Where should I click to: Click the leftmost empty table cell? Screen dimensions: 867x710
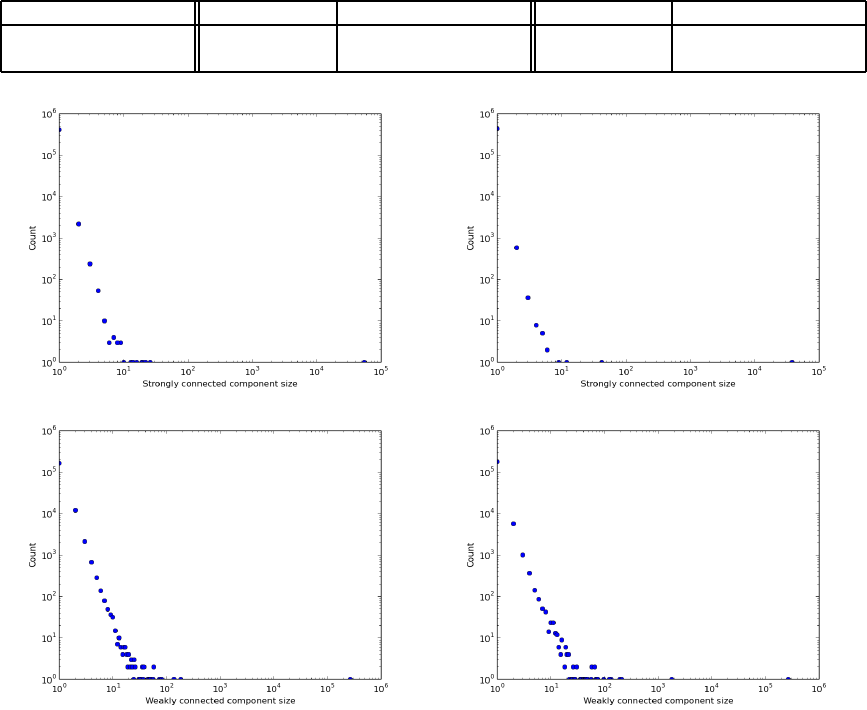(98, 48)
